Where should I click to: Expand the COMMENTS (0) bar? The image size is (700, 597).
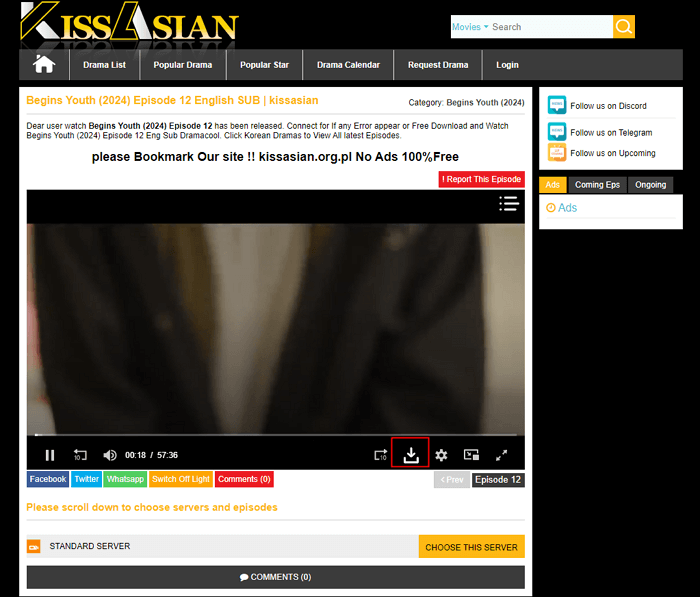pos(275,577)
